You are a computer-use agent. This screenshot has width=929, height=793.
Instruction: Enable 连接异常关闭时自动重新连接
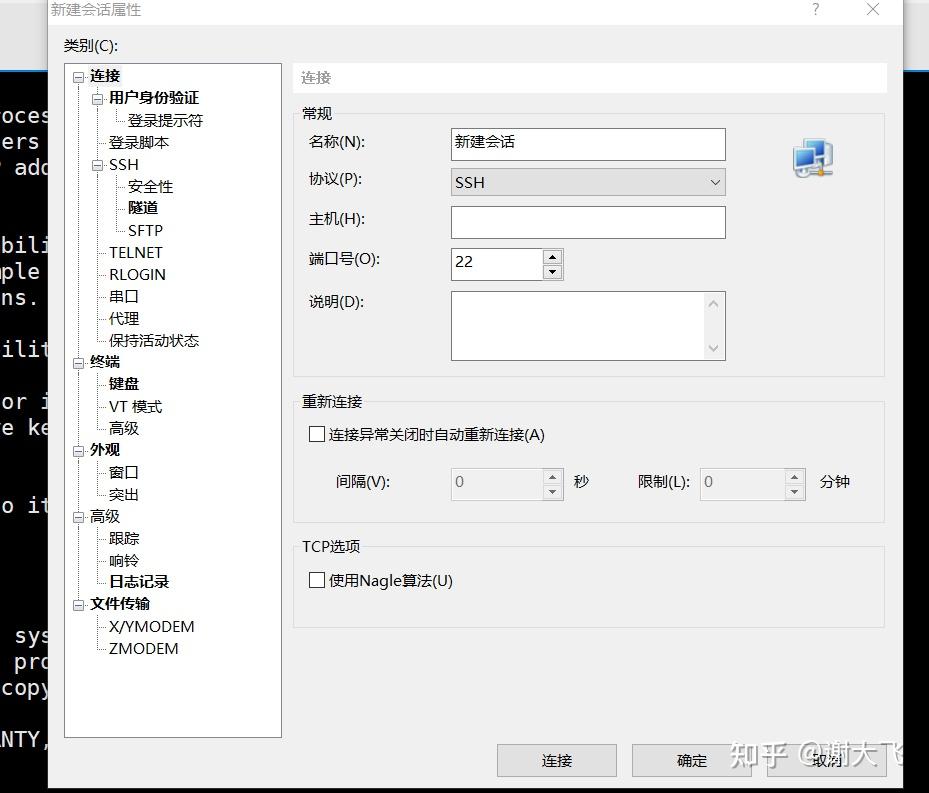[x=317, y=434]
